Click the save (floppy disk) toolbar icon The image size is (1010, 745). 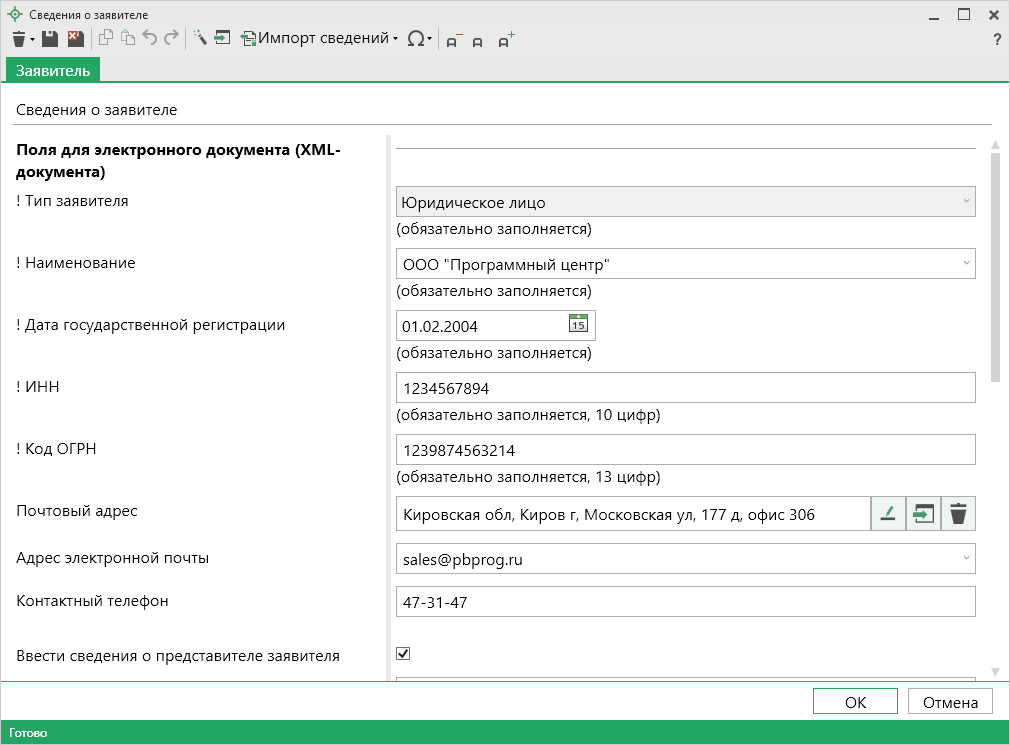tap(50, 39)
